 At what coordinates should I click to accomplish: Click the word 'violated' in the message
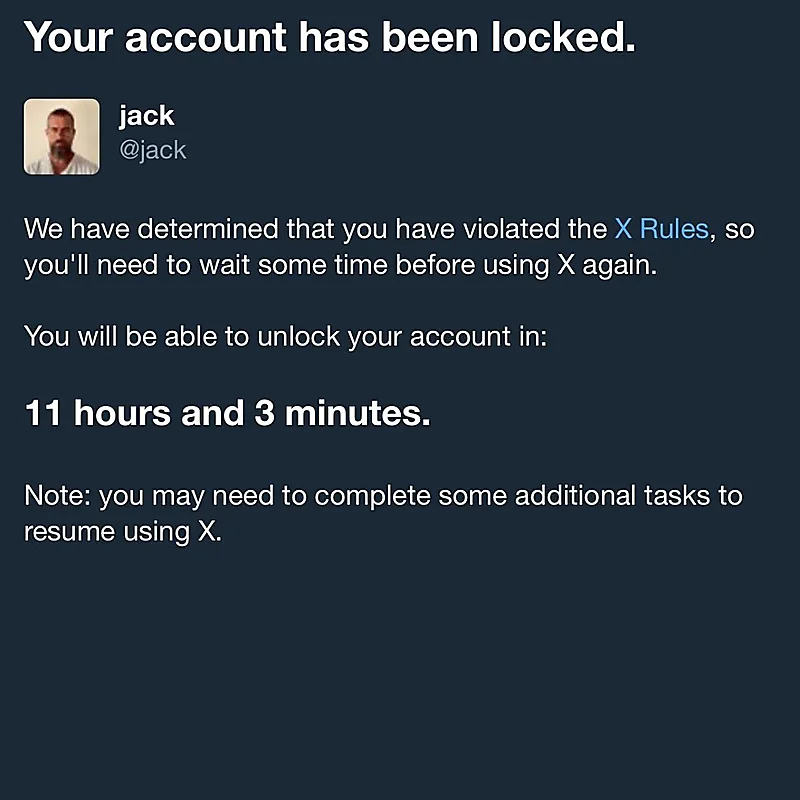tap(510, 229)
